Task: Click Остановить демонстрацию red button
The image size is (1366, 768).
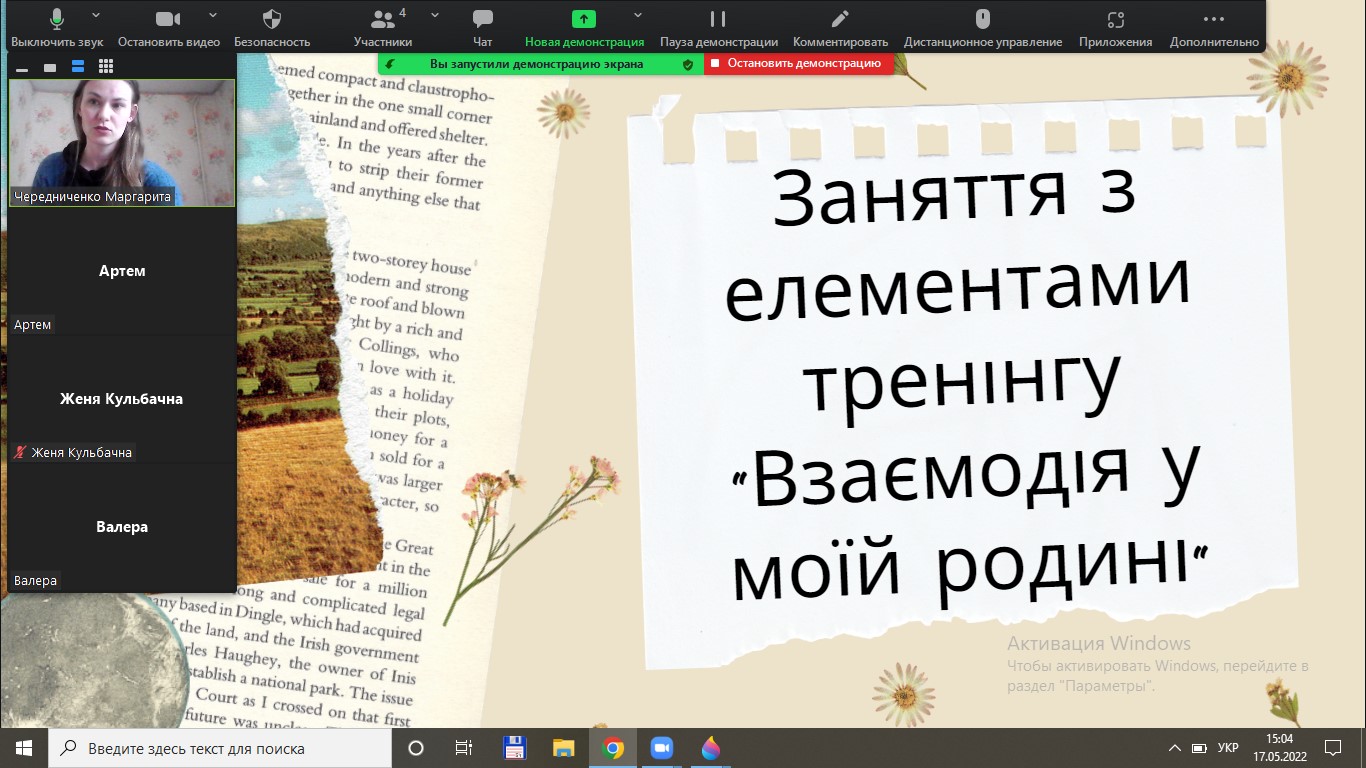Action: pos(799,63)
